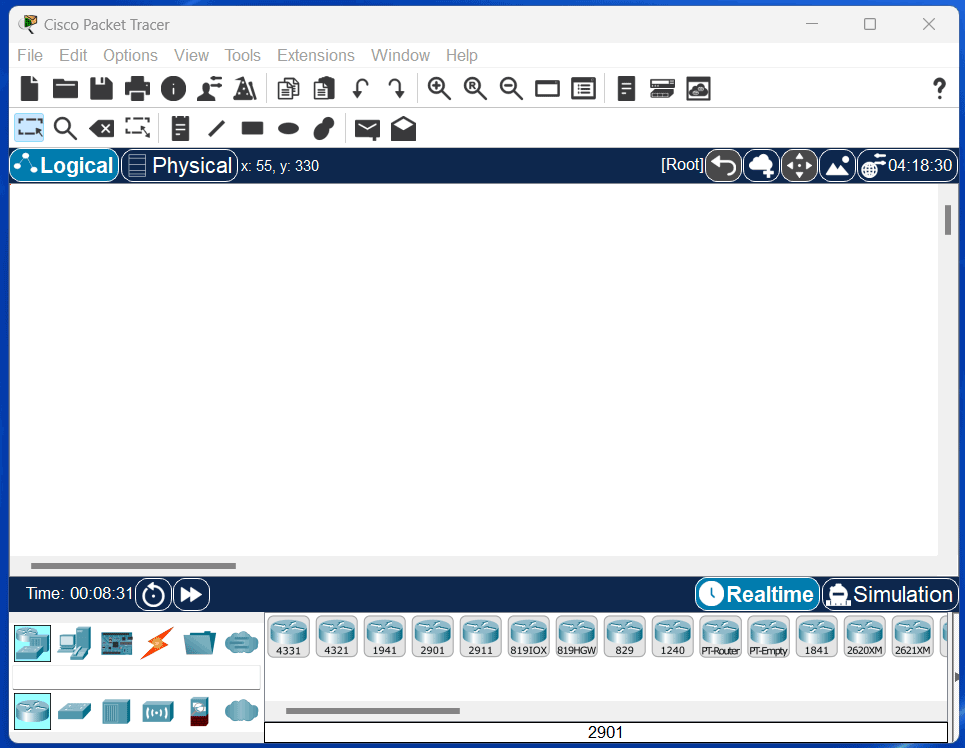Open the Tools menu
This screenshot has width=965, height=748.
[x=242, y=55]
